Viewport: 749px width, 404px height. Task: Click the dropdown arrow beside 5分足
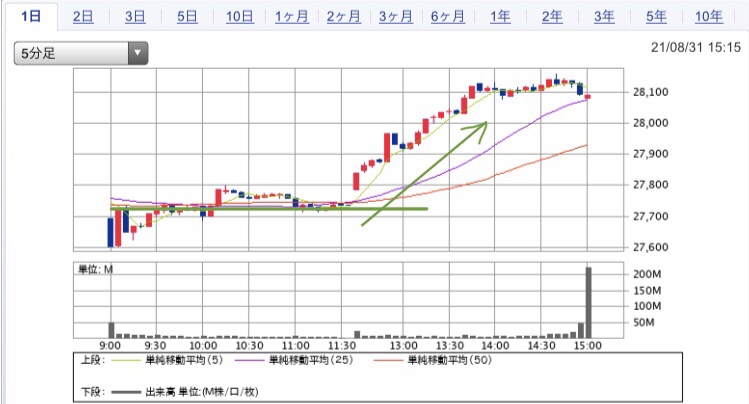138,53
